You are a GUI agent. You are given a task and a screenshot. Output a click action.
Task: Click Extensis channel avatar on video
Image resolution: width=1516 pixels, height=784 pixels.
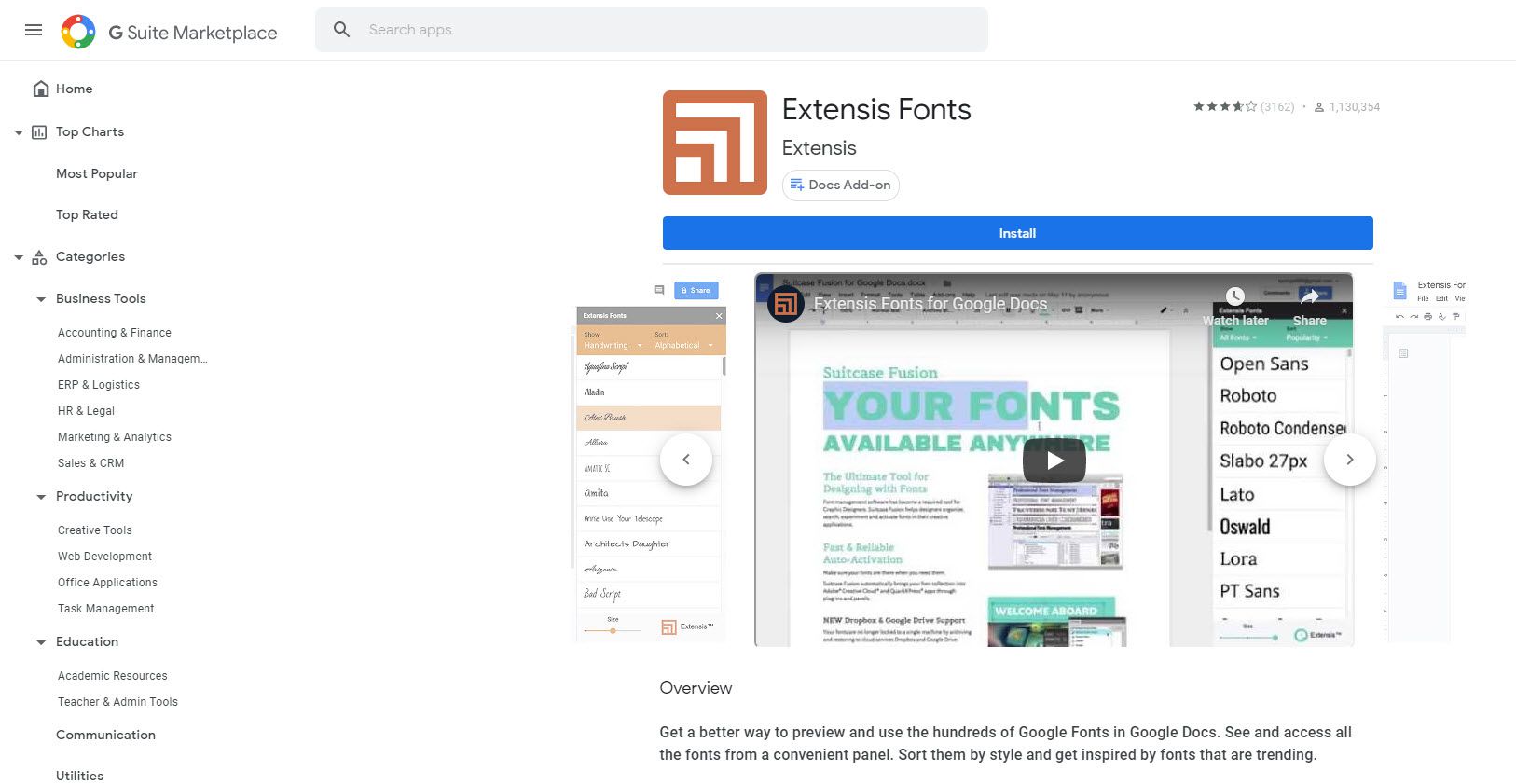click(786, 304)
